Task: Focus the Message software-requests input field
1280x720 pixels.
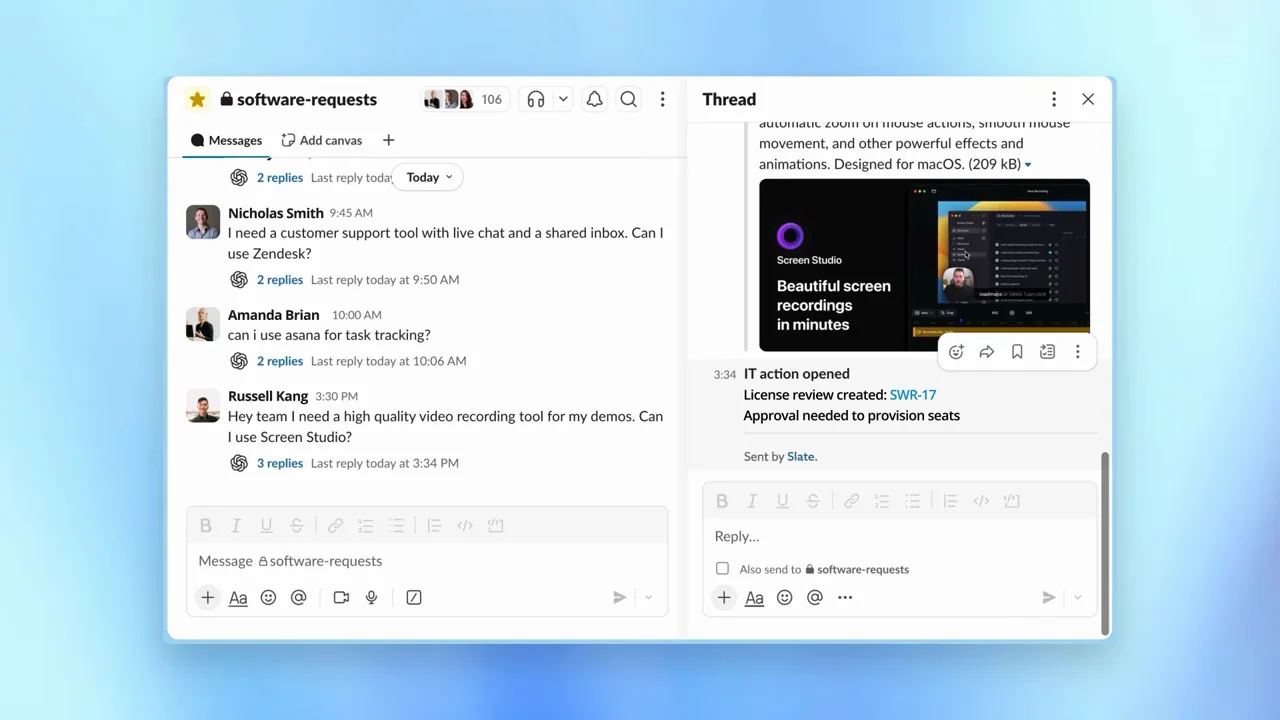Action: (427, 561)
